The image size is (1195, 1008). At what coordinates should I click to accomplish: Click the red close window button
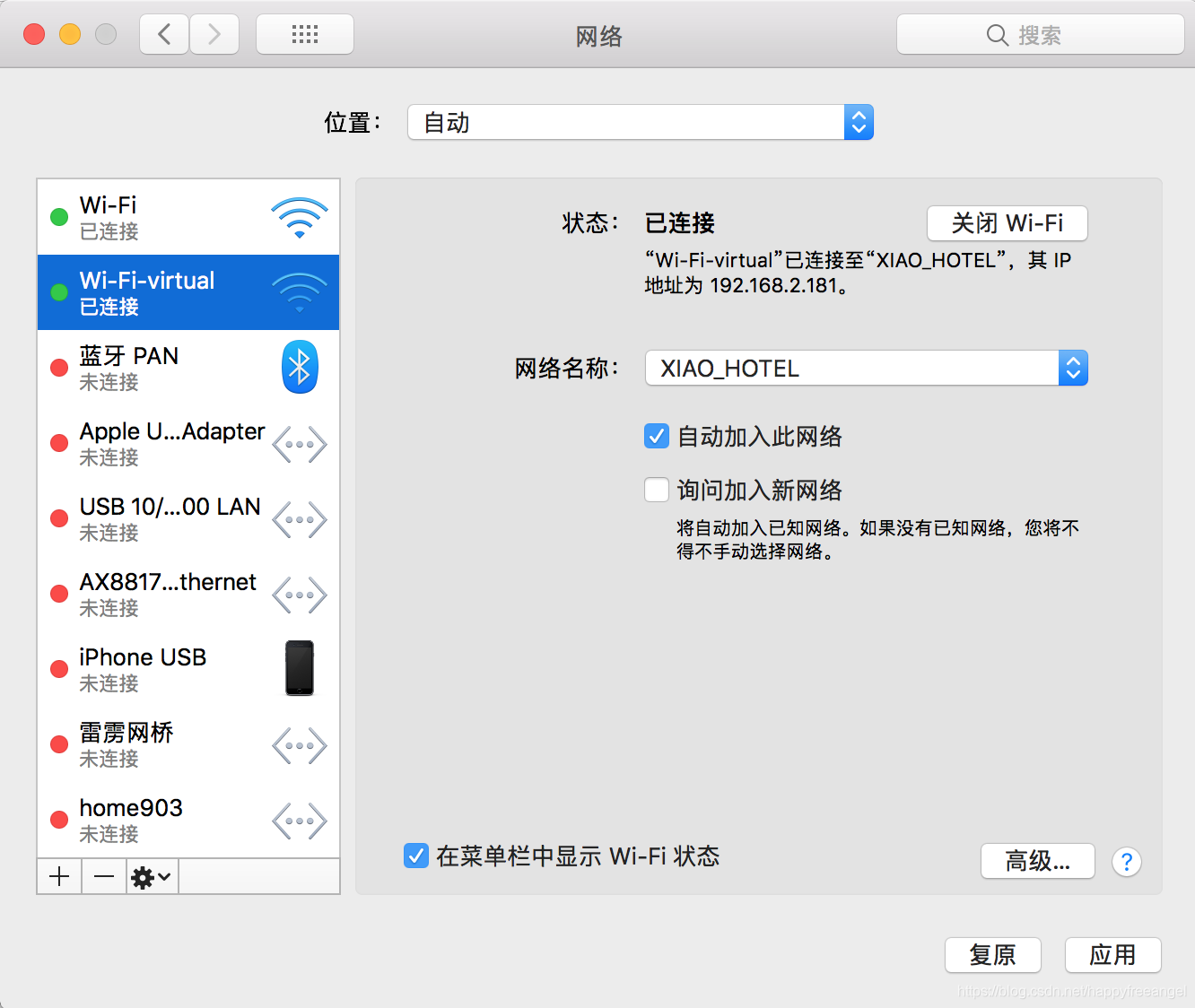coord(34,34)
